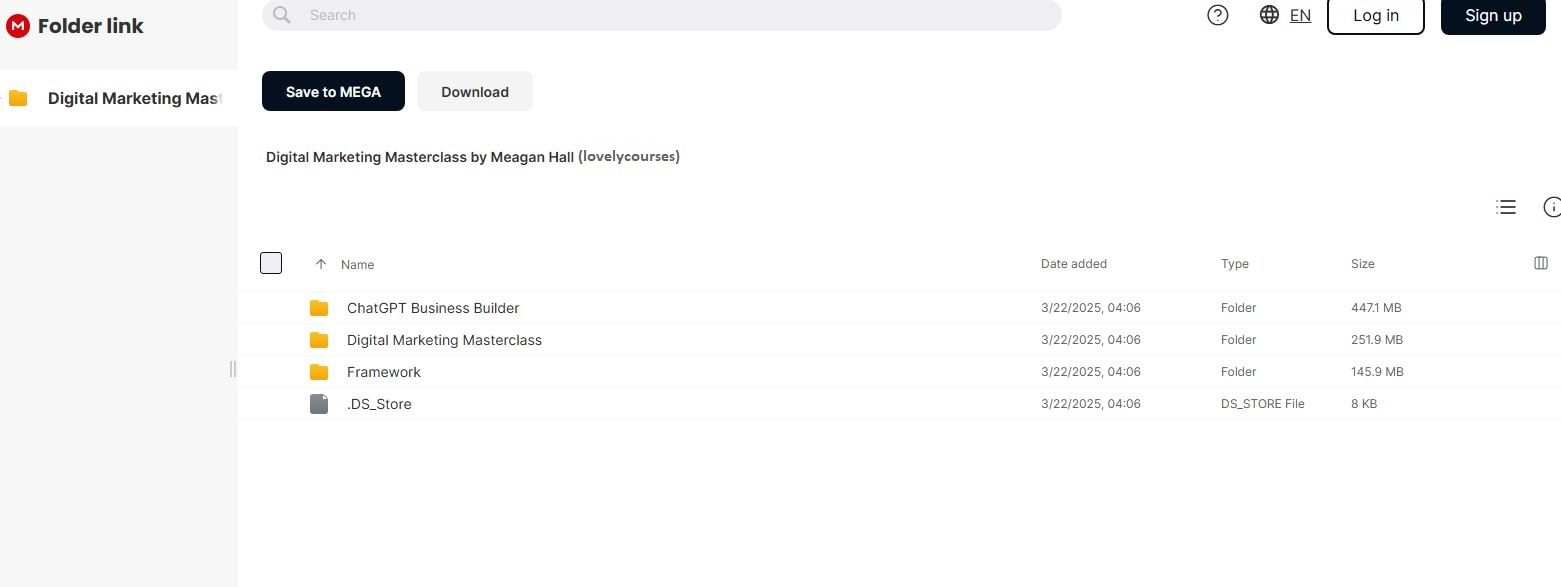Tick the select-all checkbox
1561x587 pixels.
(271, 263)
